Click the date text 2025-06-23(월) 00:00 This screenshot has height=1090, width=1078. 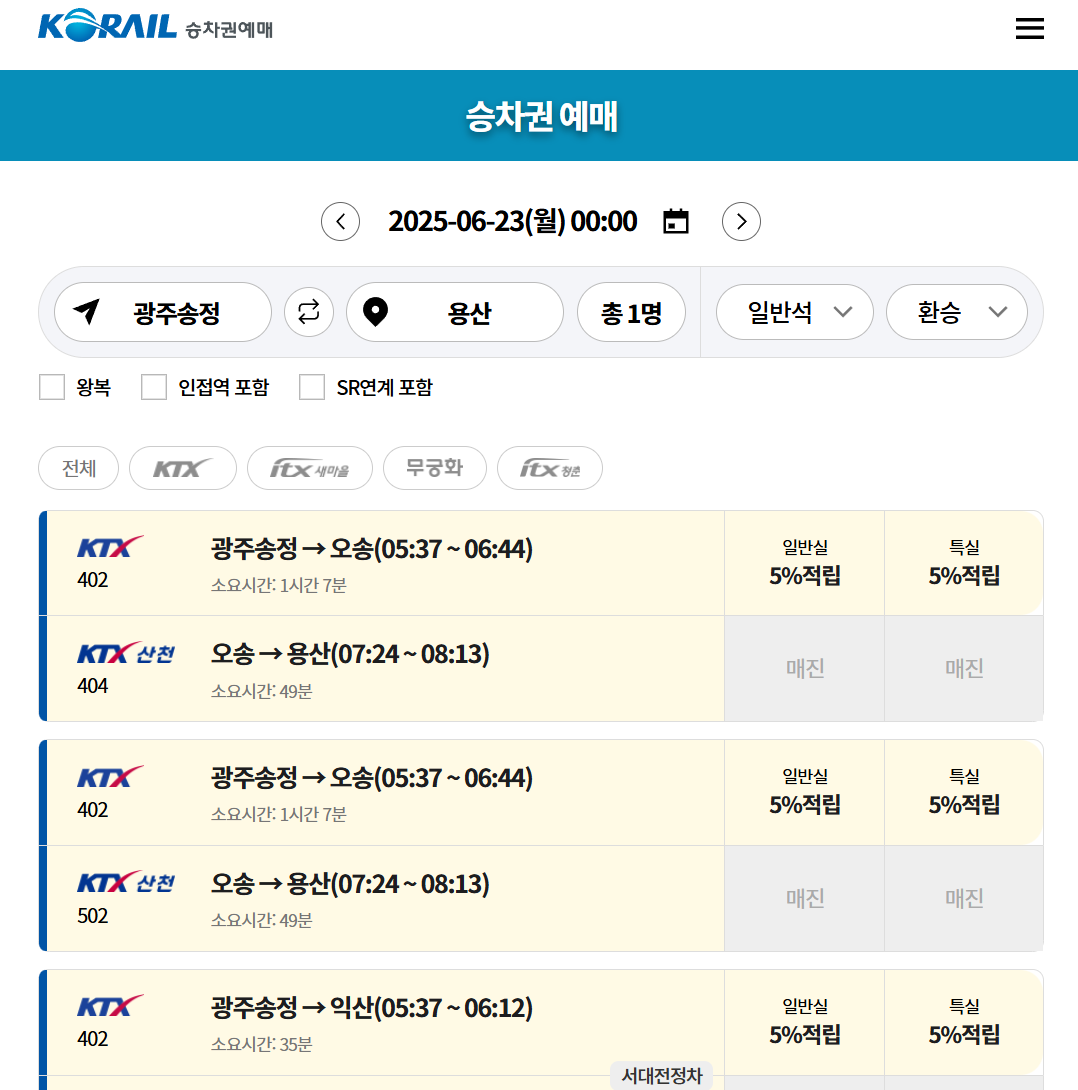pyautogui.click(x=512, y=222)
